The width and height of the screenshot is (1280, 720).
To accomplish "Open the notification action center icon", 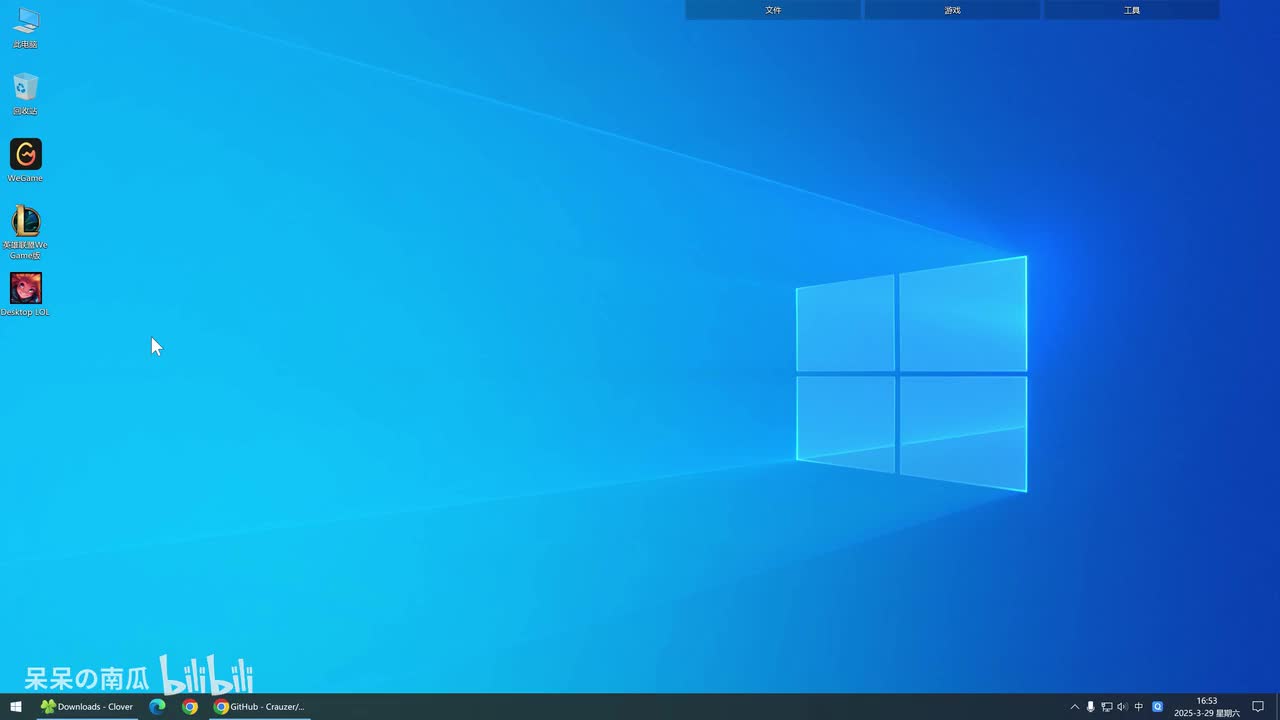I will pyautogui.click(x=1259, y=707).
